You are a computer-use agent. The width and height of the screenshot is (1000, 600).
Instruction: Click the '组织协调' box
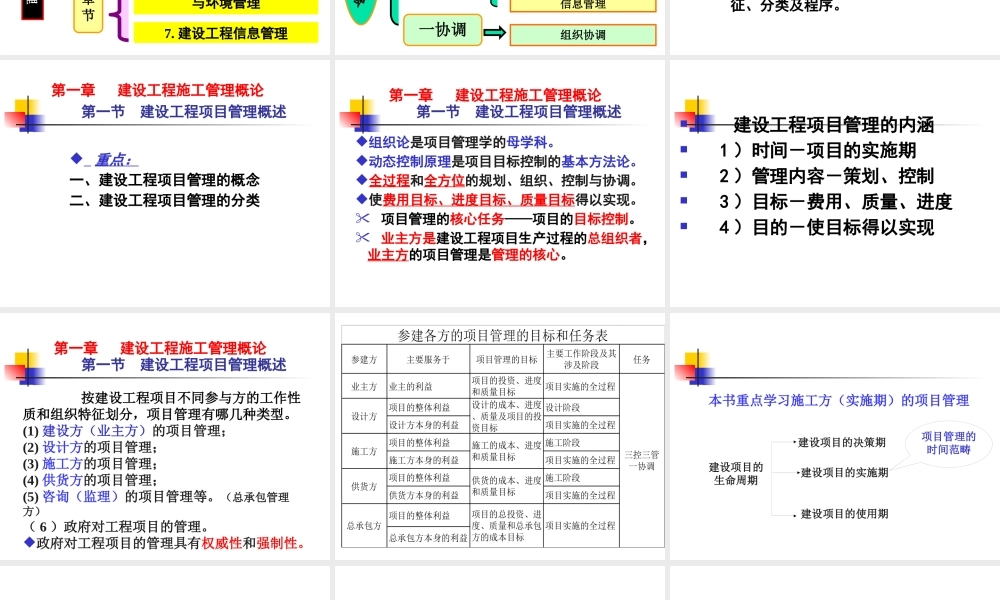[x=583, y=35]
